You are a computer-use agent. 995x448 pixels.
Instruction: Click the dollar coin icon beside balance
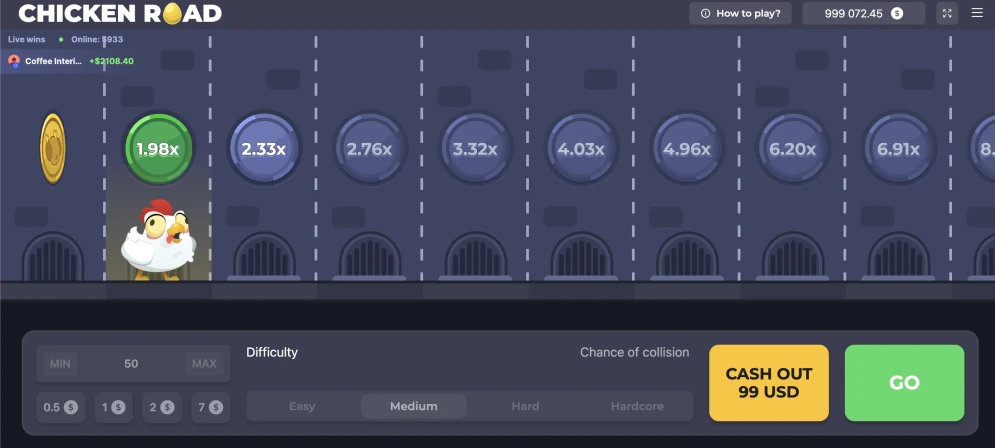pyautogui.click(x=897, y=13)
